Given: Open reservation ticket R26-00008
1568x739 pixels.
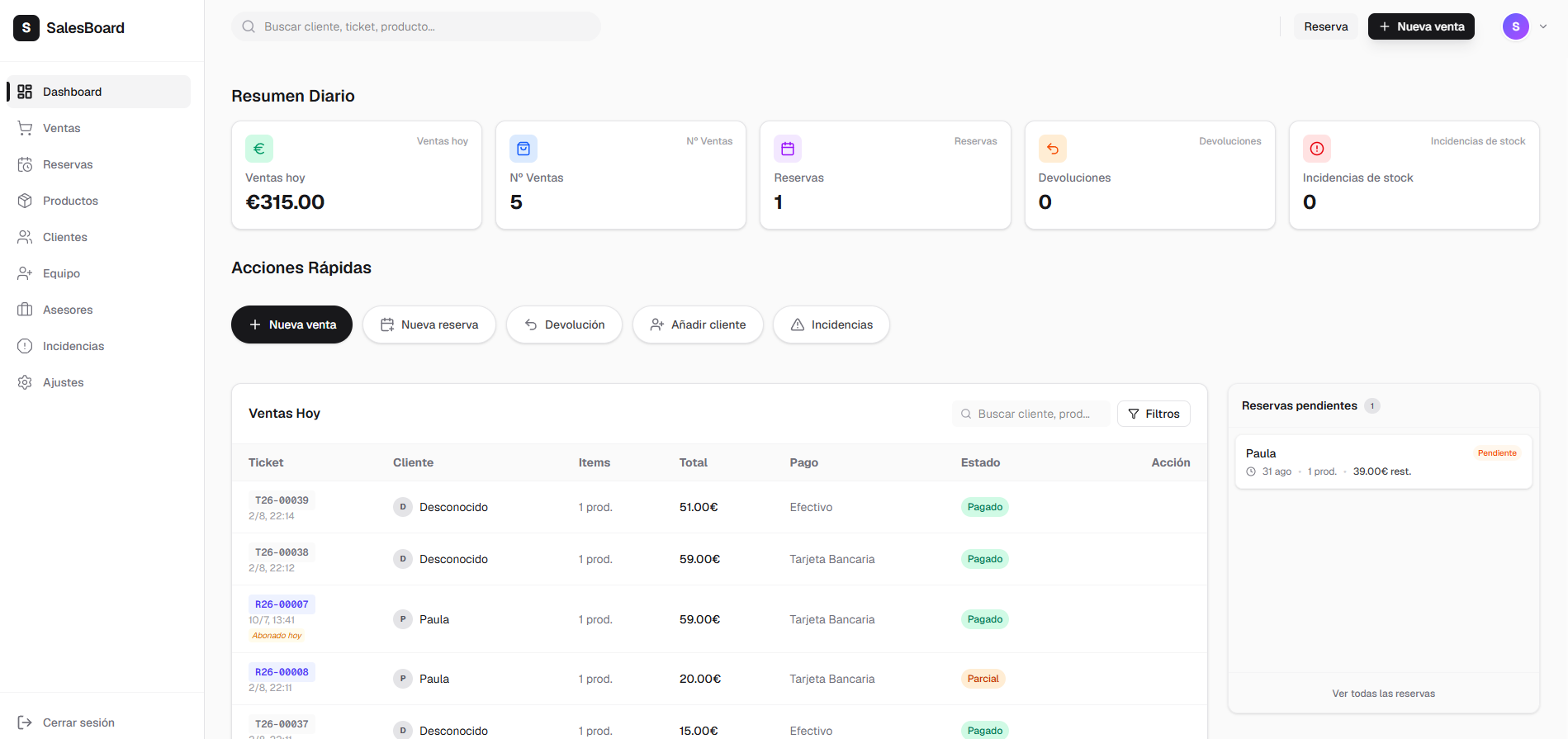Looking at the screenshot, I should coord(282,672).
